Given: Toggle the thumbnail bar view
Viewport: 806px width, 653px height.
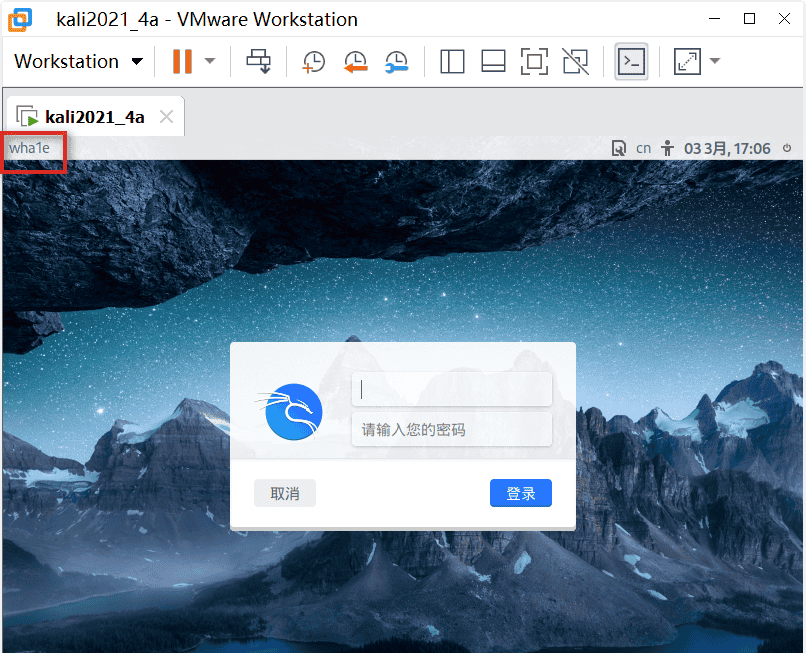Looking at the screenshot, I should coord(493,62).
